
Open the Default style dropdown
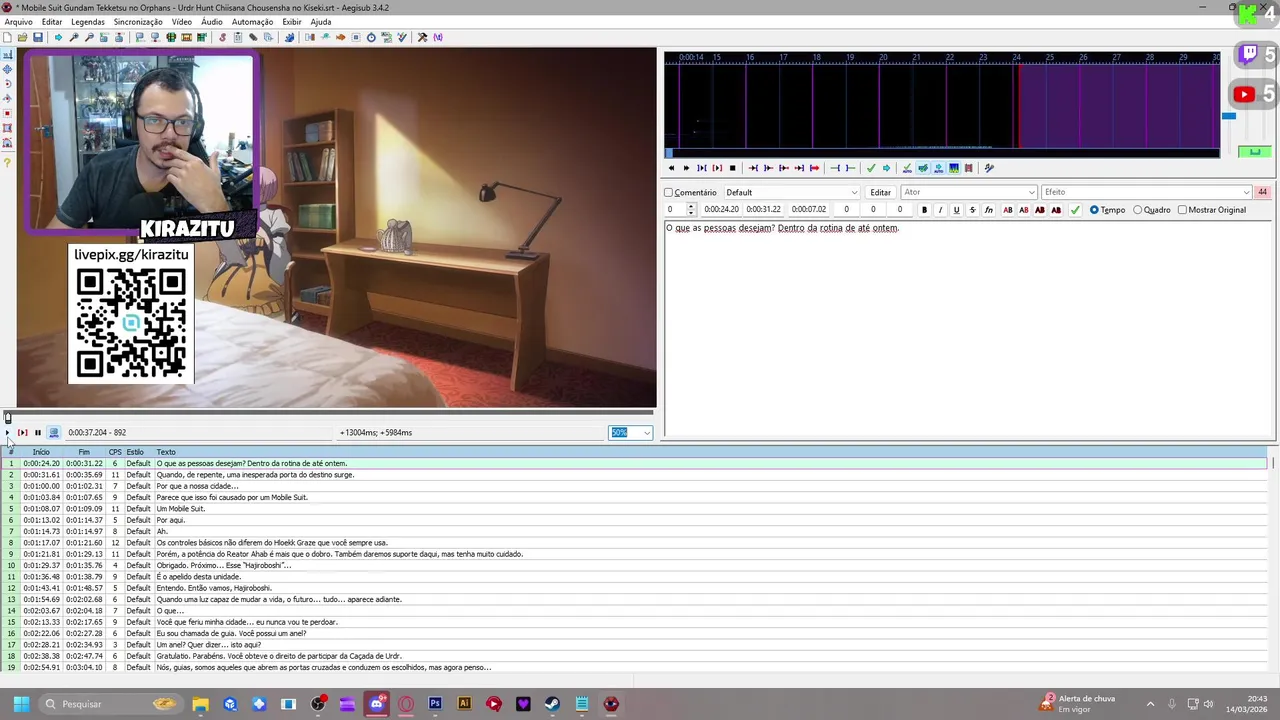791,192
